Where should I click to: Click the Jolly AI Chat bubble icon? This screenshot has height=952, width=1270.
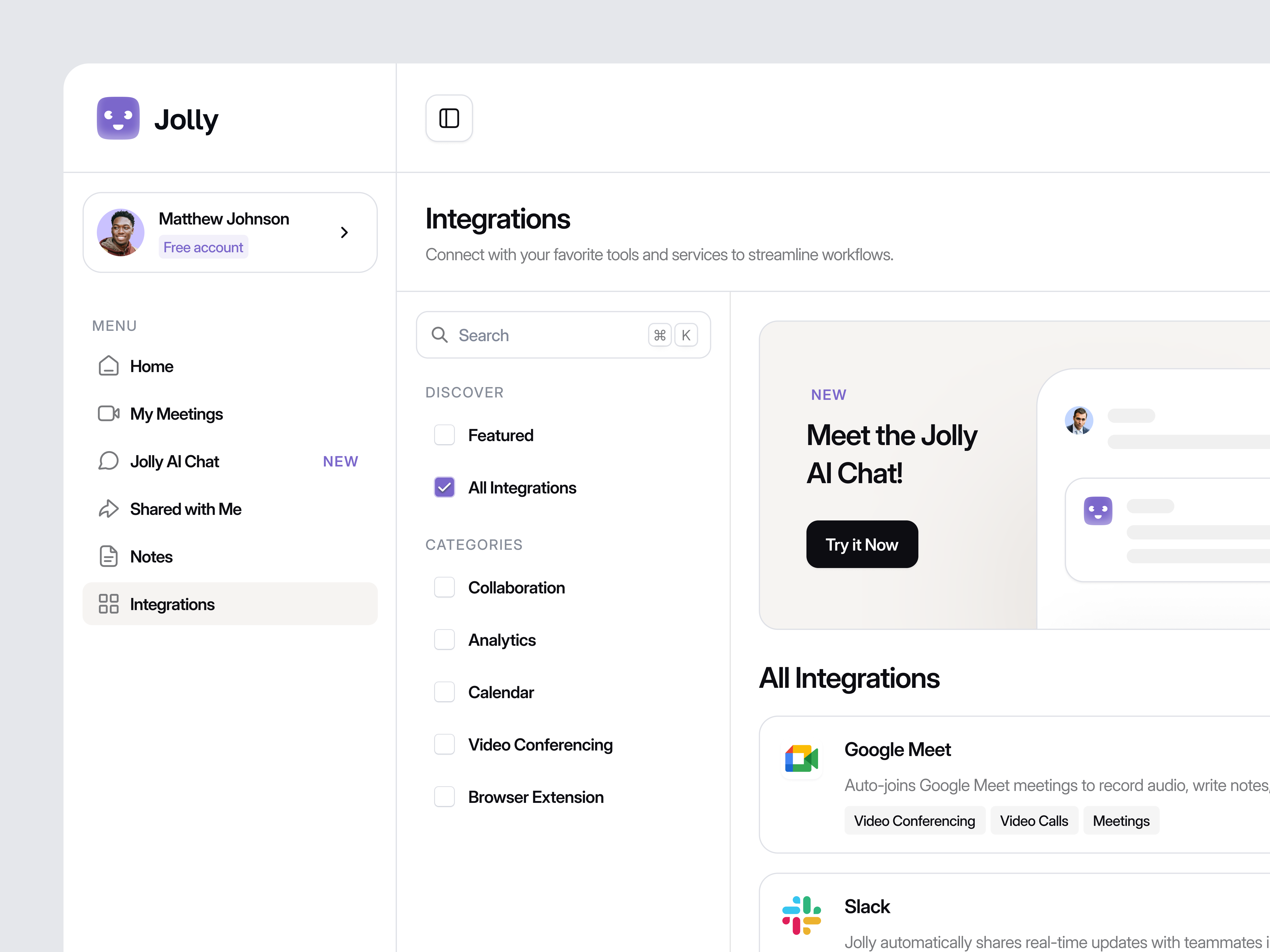click(108, 461)
